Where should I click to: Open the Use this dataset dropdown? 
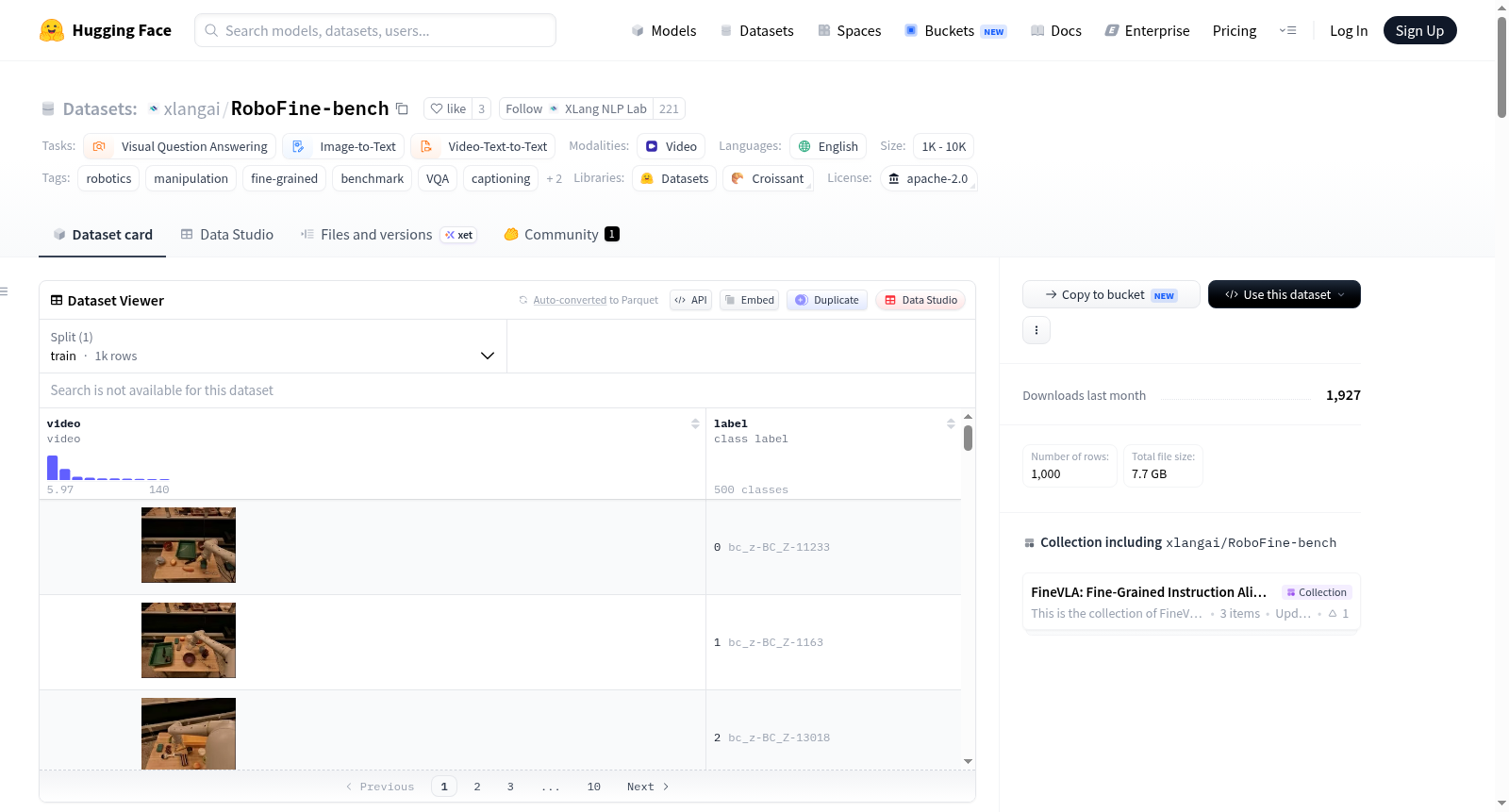(1284, 294)
